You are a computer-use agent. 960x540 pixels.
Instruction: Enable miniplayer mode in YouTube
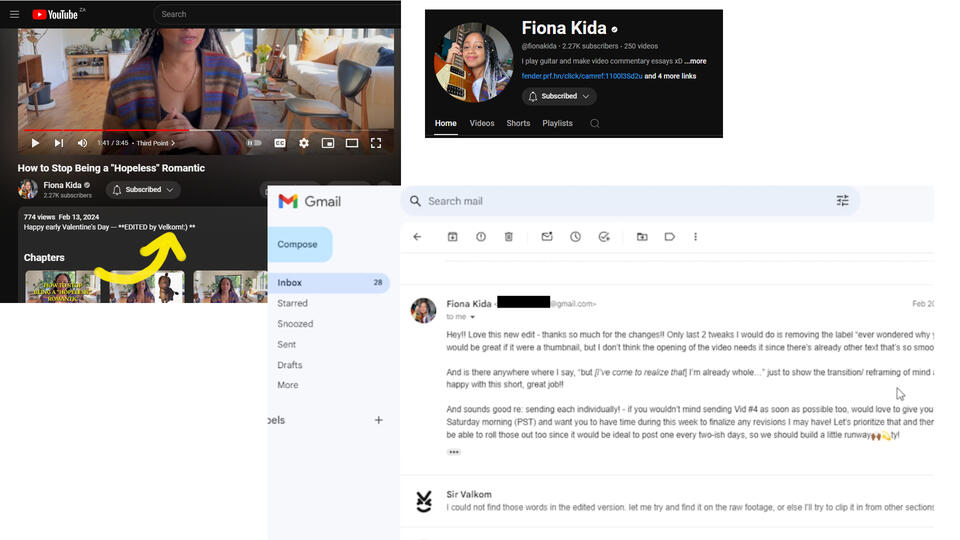pyautogui.click(x=328, y=143)
